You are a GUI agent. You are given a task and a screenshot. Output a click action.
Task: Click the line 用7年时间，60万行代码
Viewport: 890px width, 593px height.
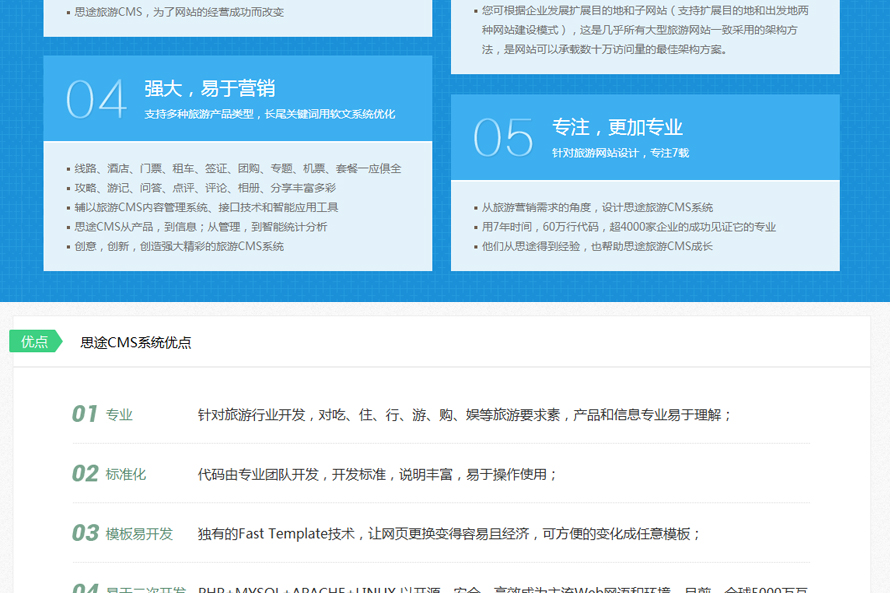628,227
